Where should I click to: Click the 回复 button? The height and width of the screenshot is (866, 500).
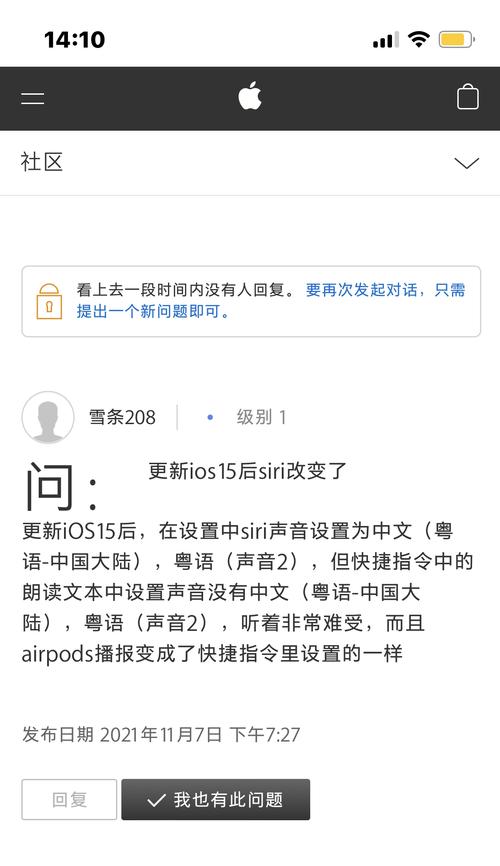pos(69,799)
